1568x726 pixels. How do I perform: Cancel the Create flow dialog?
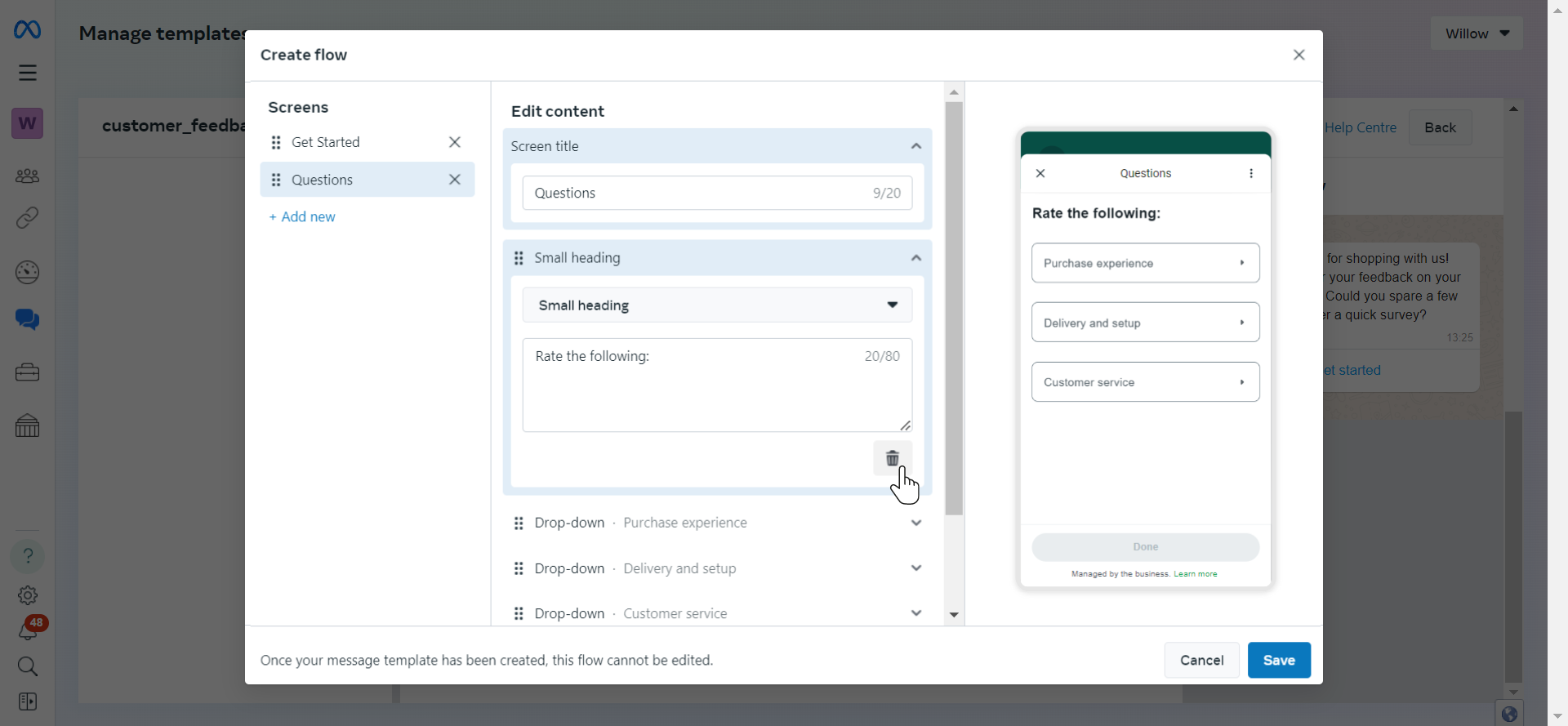point(1201,660)
